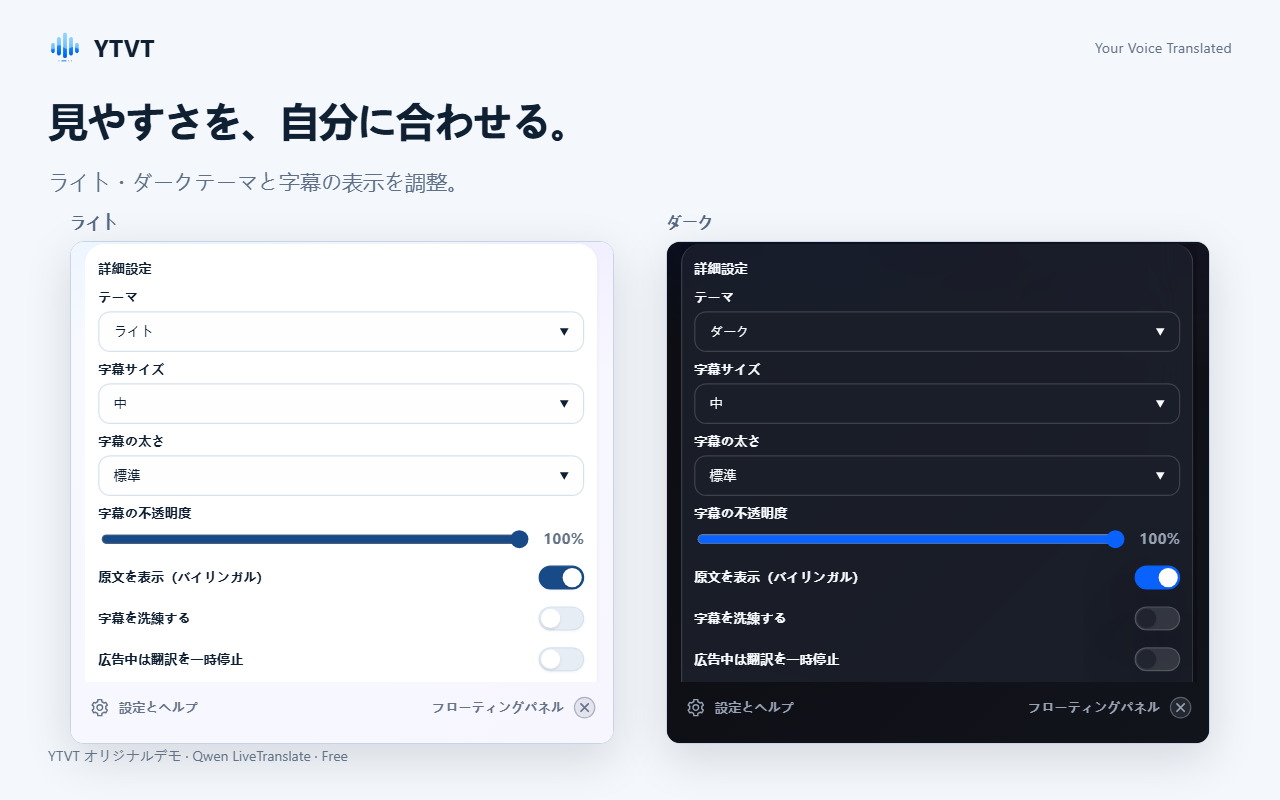
Task: Click the ライト heading above light card
Action: click(x=94, y=222)
